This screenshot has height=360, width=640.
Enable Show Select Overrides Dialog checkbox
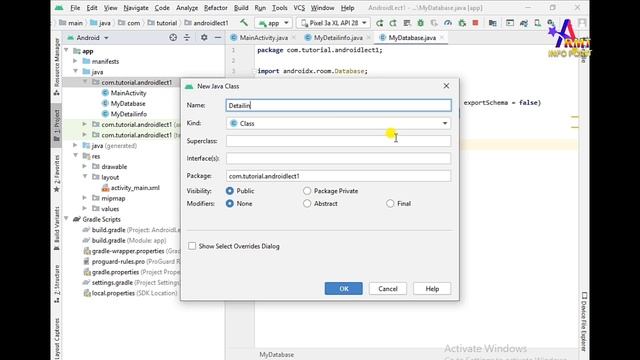coord(192,246)
